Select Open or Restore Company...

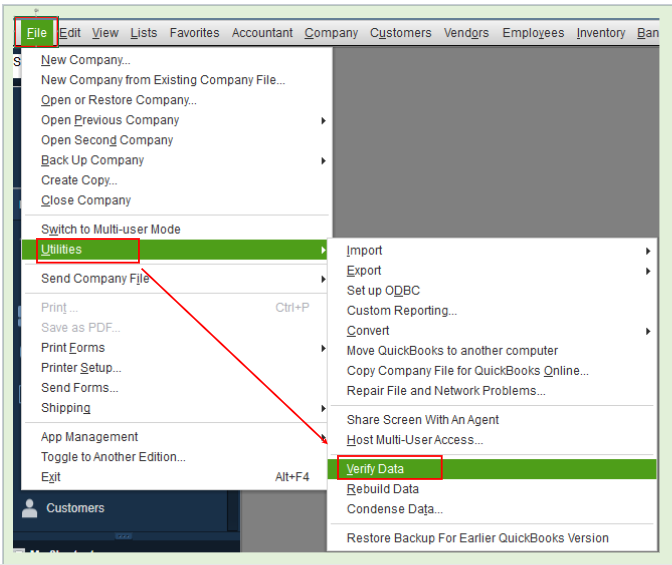coord(176,100)
